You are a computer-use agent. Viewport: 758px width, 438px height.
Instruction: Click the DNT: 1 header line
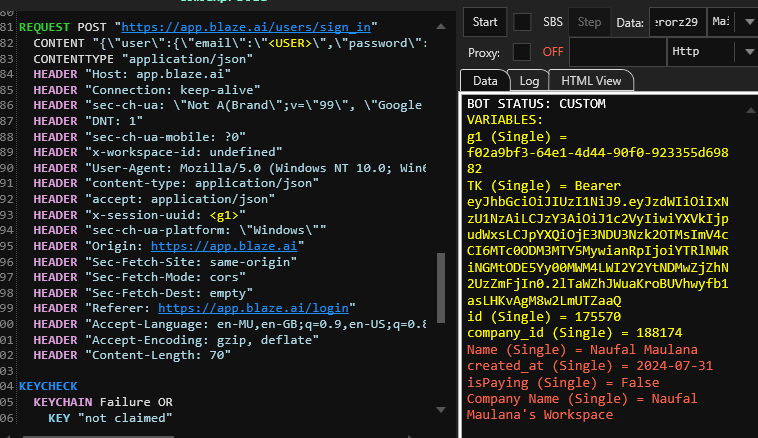(88, 121)
